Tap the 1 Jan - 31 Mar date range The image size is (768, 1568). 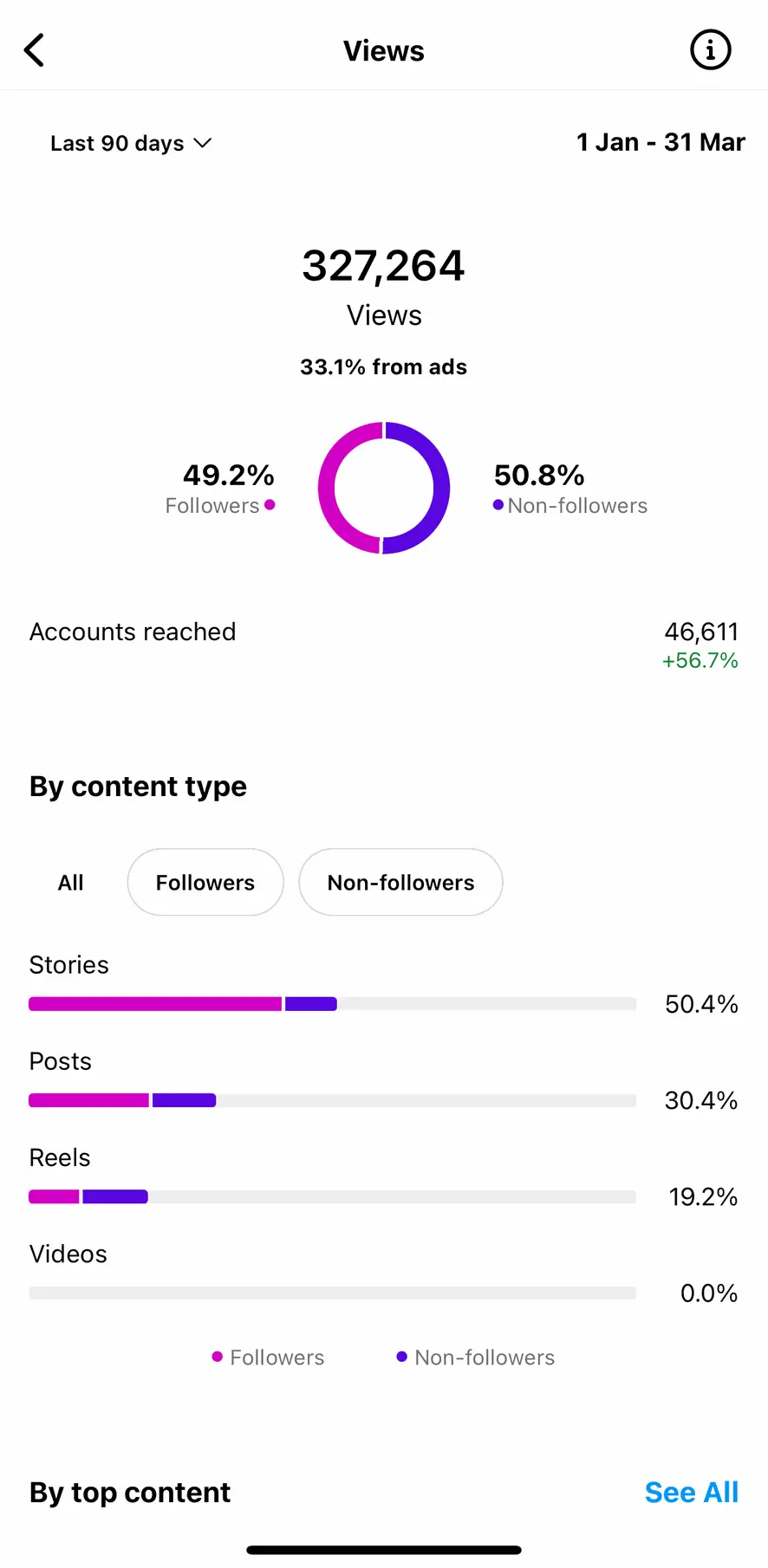(x=661, y=142)
